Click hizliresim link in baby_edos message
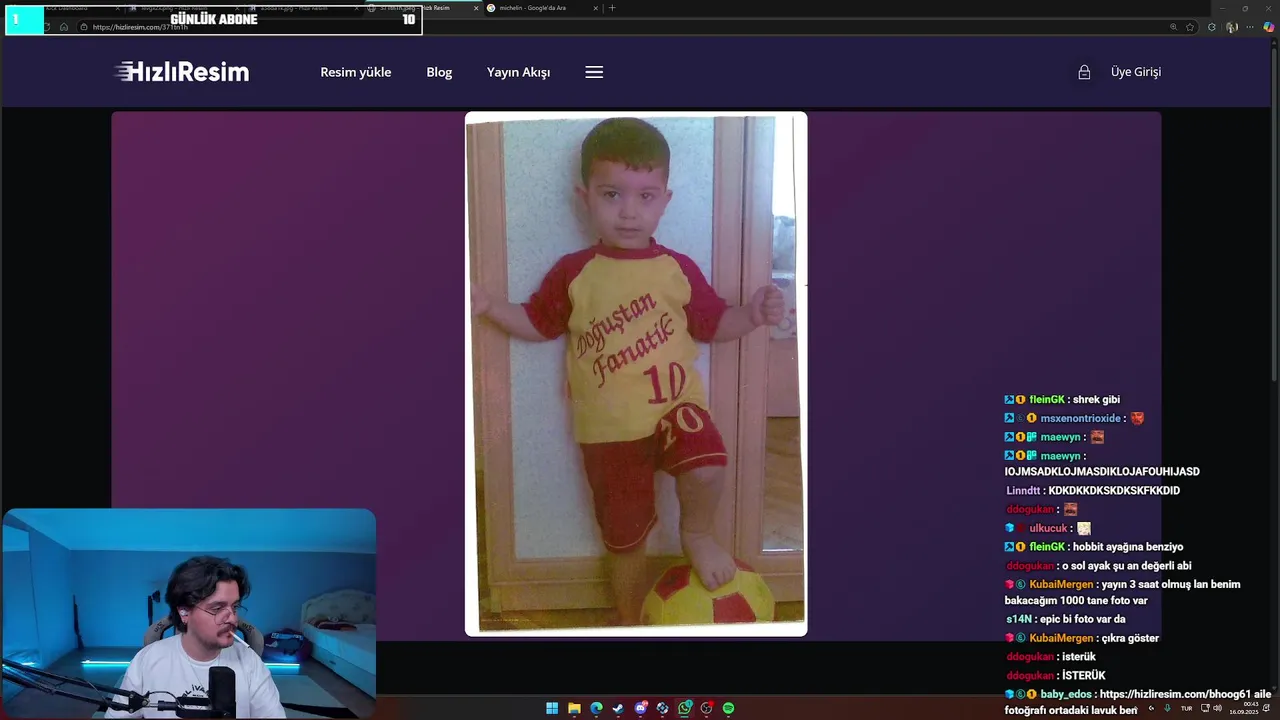The height and width of the screenshot is (720, 1280). (x=1176, y=694)
